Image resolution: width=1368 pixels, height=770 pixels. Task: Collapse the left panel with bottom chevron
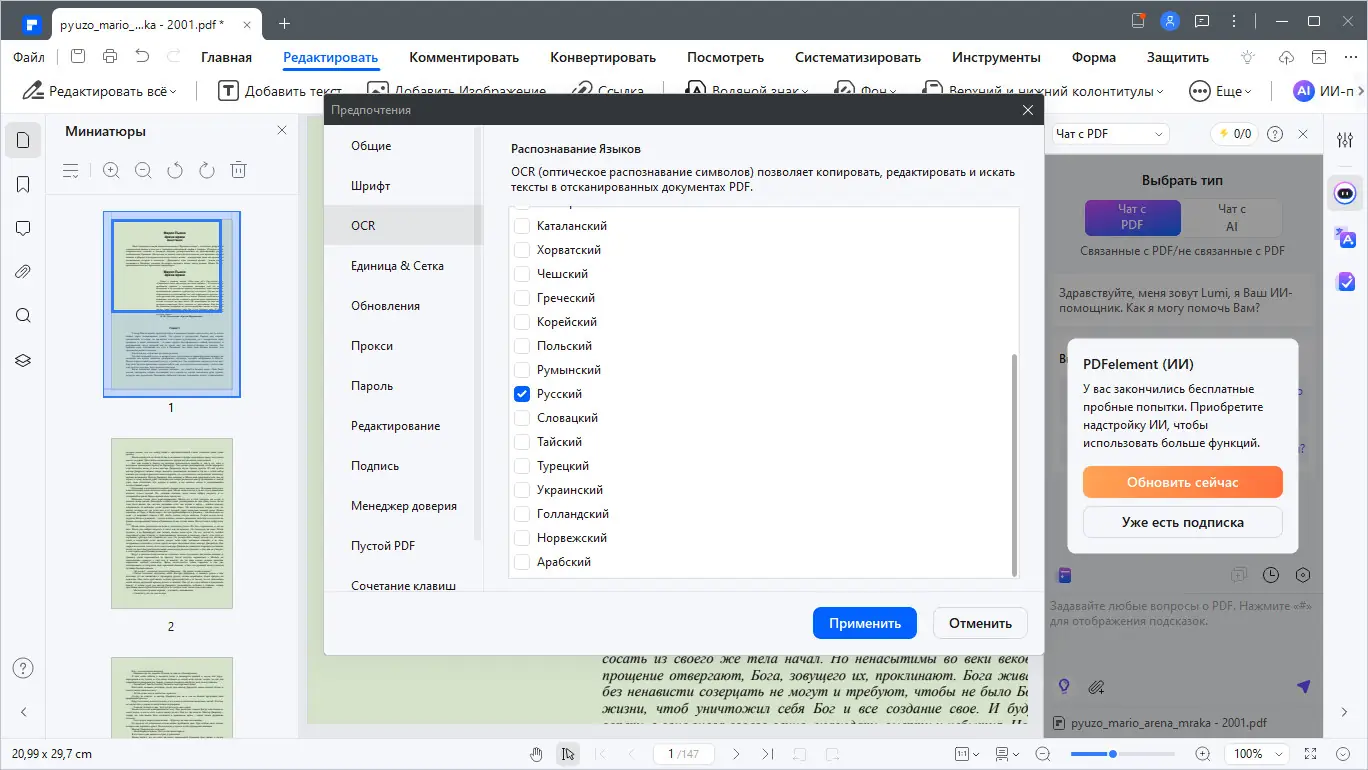23,712
